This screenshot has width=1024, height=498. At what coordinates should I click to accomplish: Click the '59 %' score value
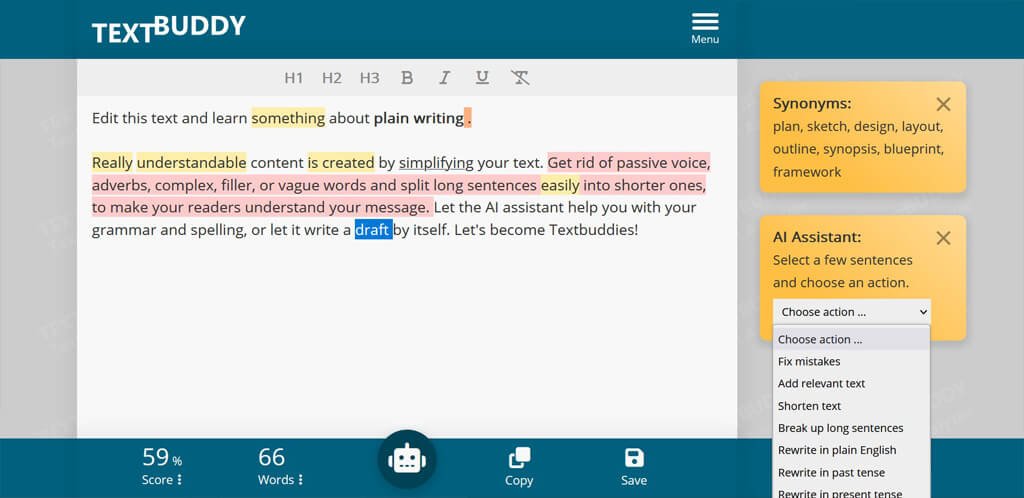pos(162,457)
